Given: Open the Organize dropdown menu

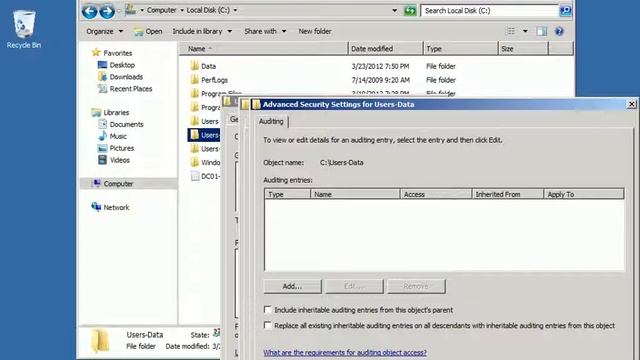Looking at the screenshot, I should click(104, 31).
